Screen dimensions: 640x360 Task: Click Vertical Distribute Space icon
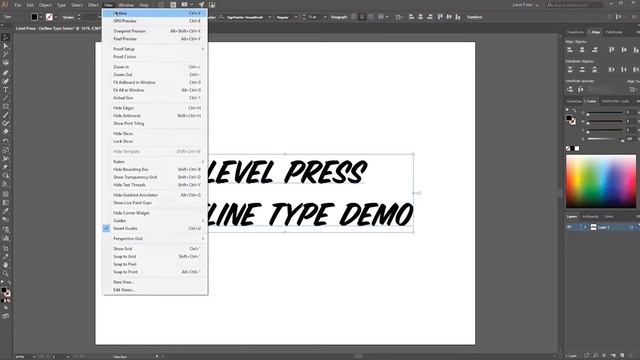pyautogui.click(x=570, y=89)
